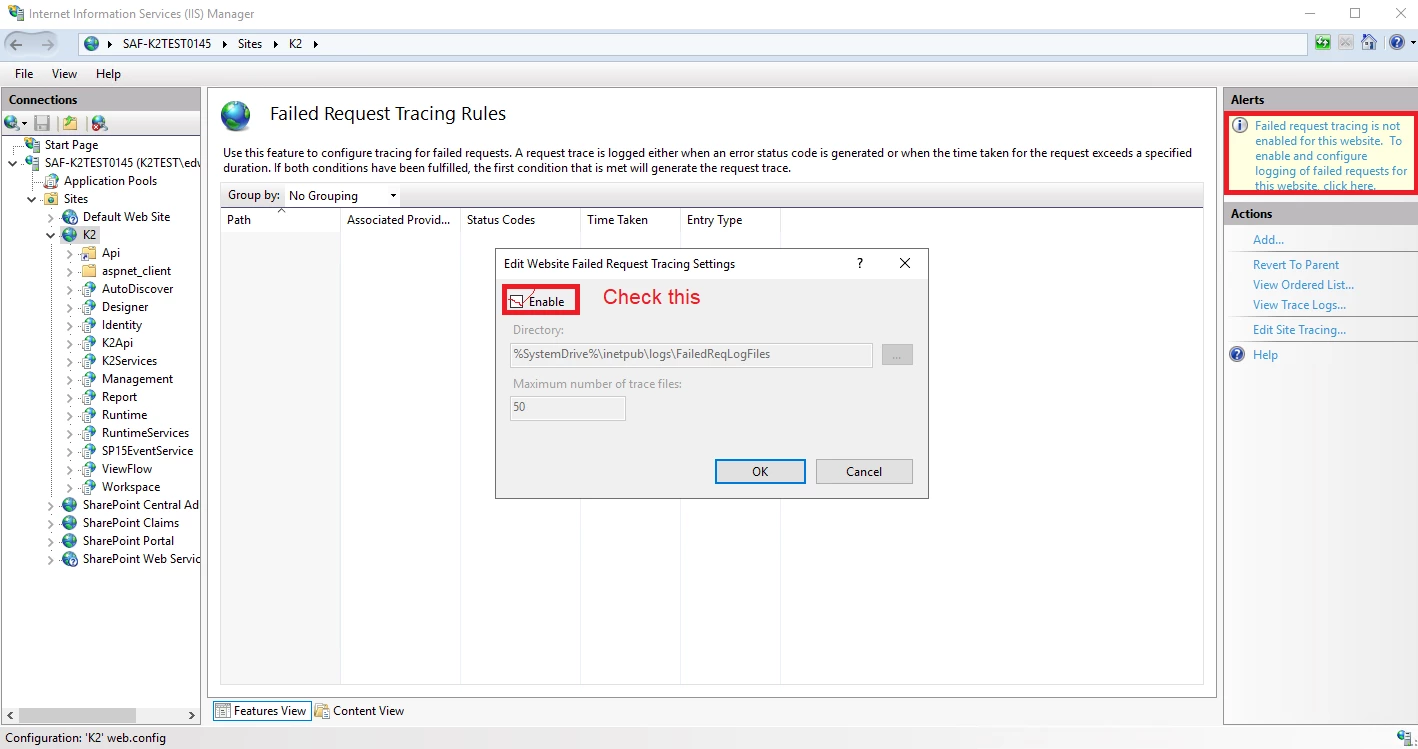Viewport: 1418px width, 749px height.
Task: Open Edit Site Tracing action
Action: 1299,330
